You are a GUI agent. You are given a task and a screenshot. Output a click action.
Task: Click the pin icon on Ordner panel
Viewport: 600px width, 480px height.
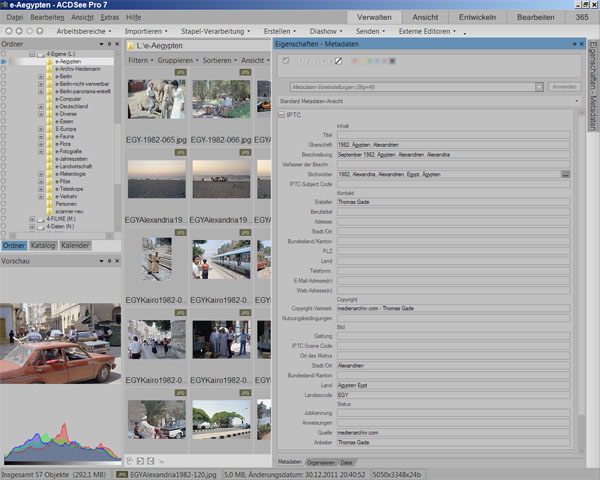tap(107, 44)
